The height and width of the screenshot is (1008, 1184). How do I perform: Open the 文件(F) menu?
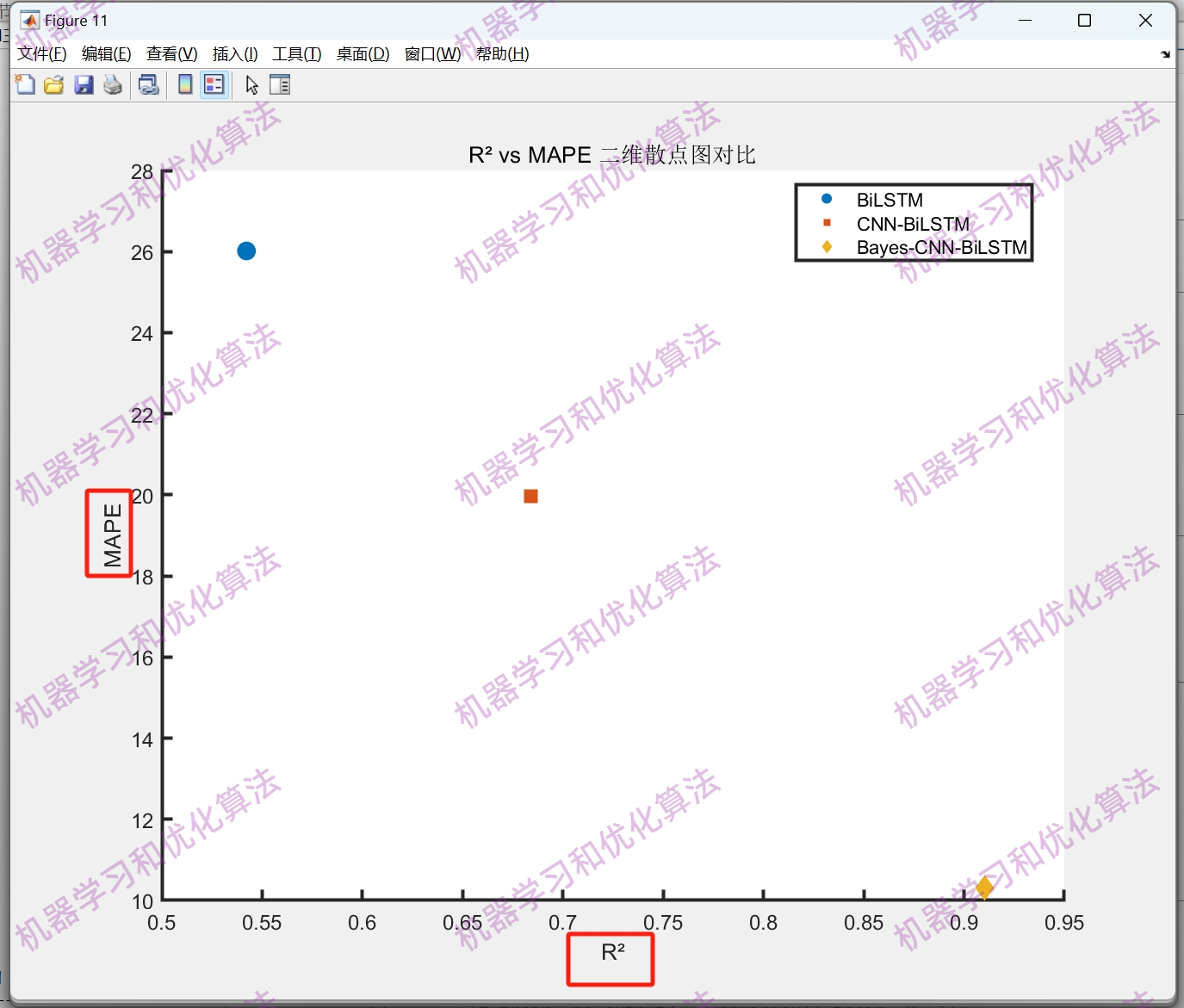(x=40, y=53)
